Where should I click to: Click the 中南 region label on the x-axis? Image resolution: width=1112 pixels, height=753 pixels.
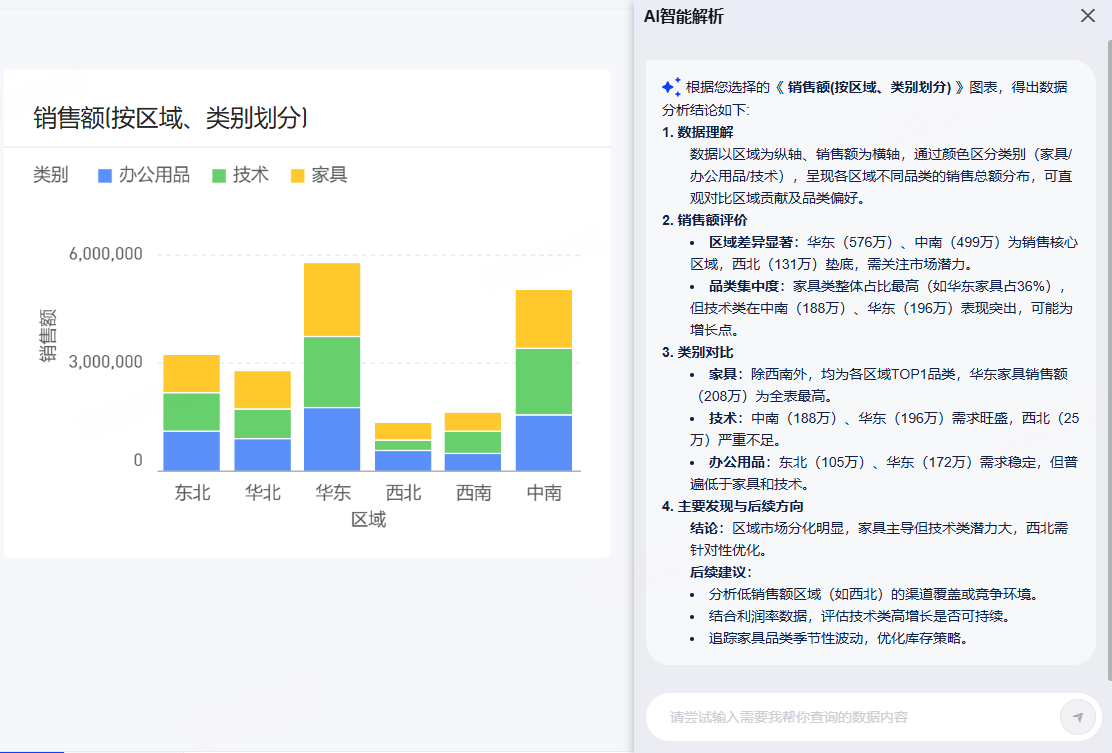click(543, 493)
